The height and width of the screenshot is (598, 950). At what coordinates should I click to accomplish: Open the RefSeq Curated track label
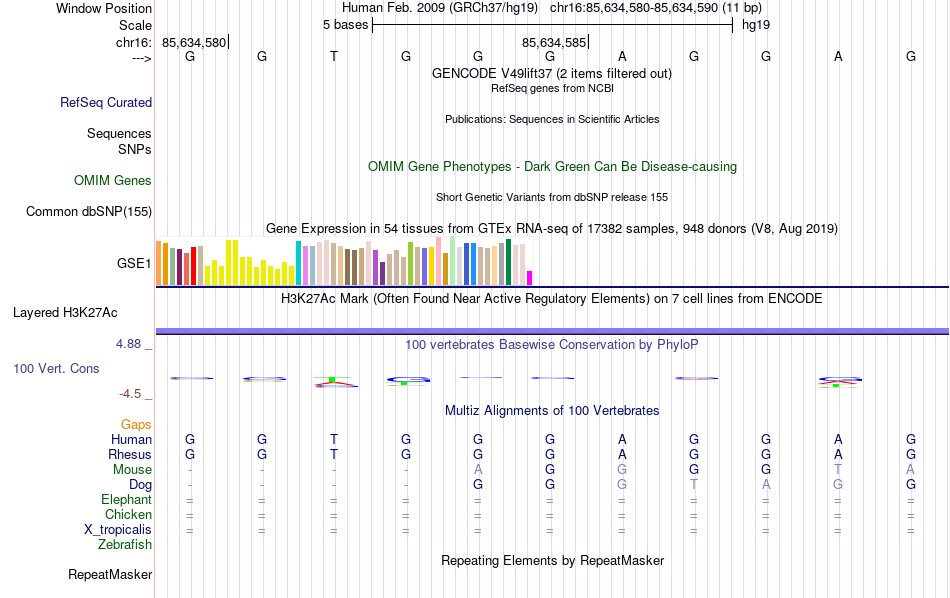pos(106,102)
